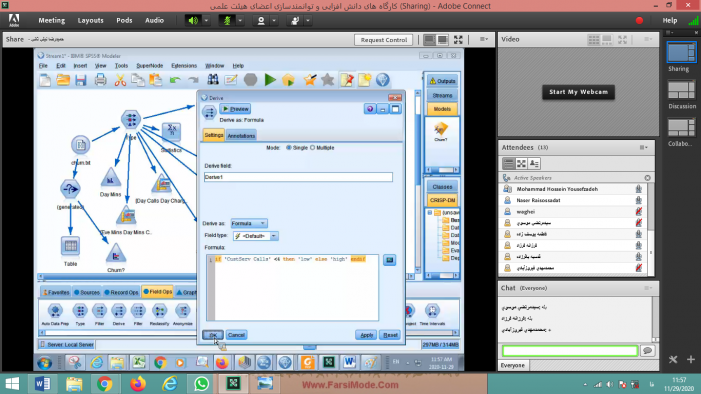Select the Single mode radio button

[289, 148]
